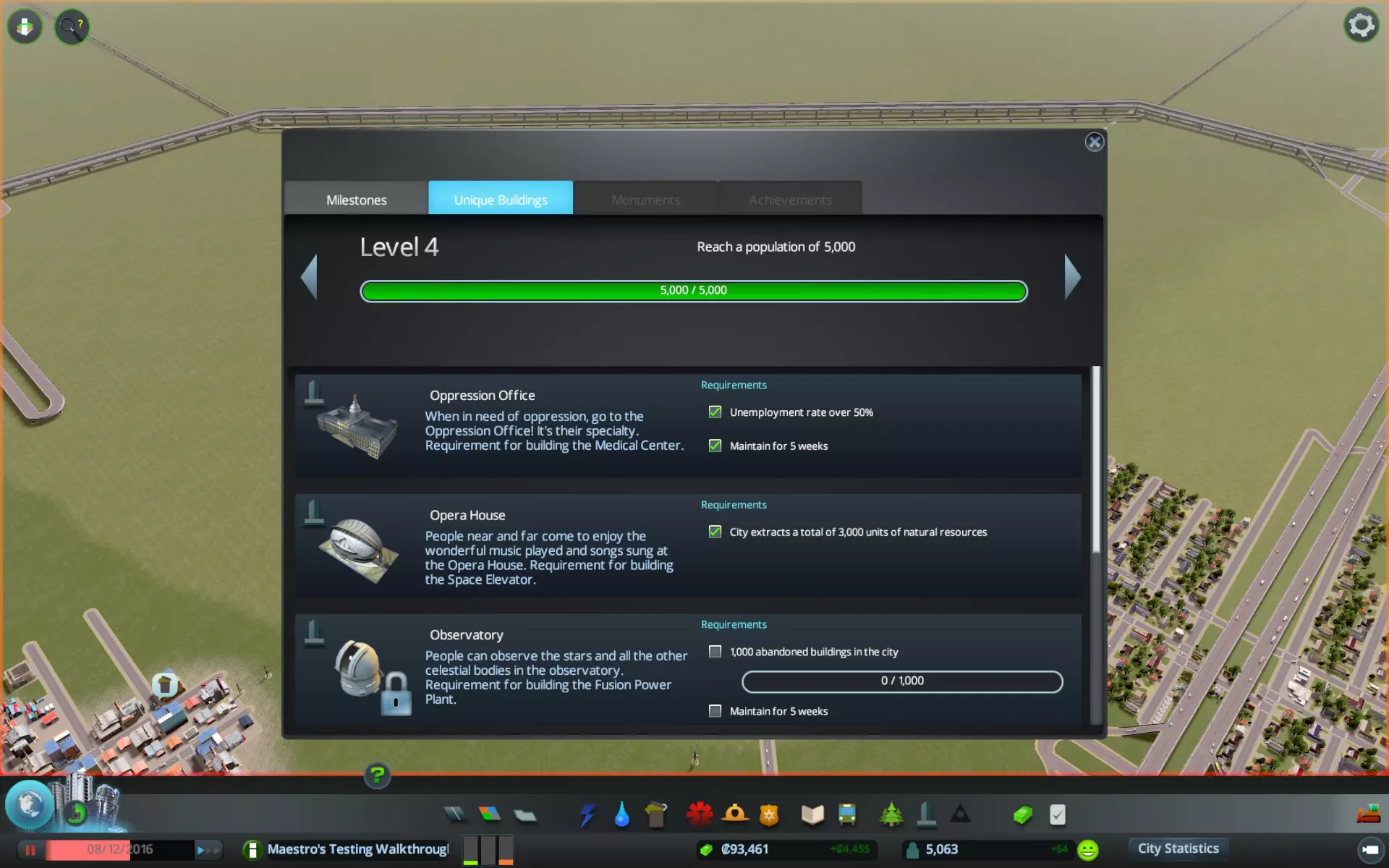Open the Police Department menu

tap(769, 814)
